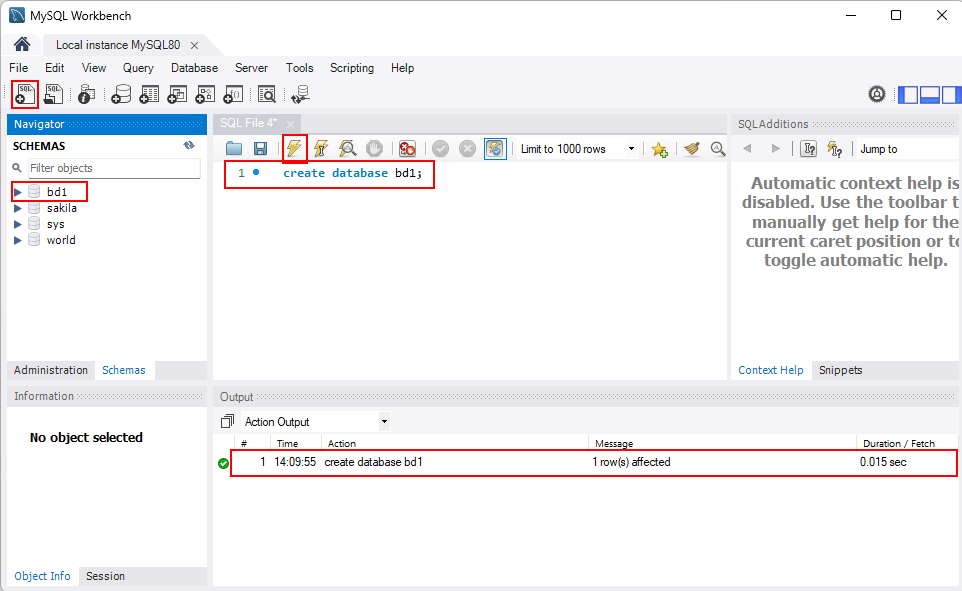Rollback the current transaction

[468, 149]
